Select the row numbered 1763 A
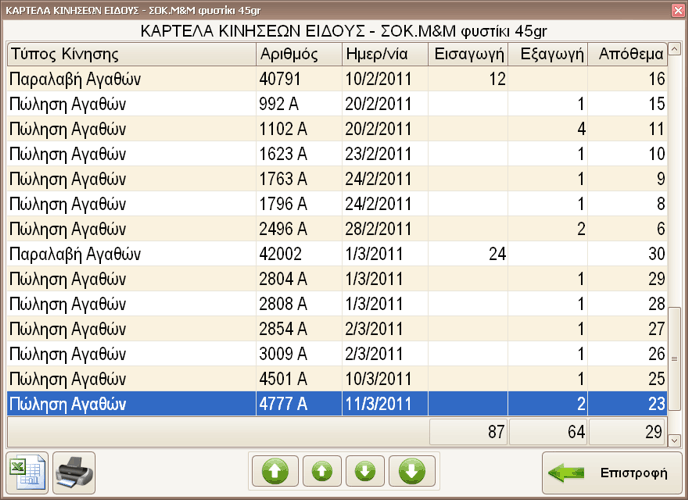Viewport: 688px width, 500px height. click(x=337, y=179)
